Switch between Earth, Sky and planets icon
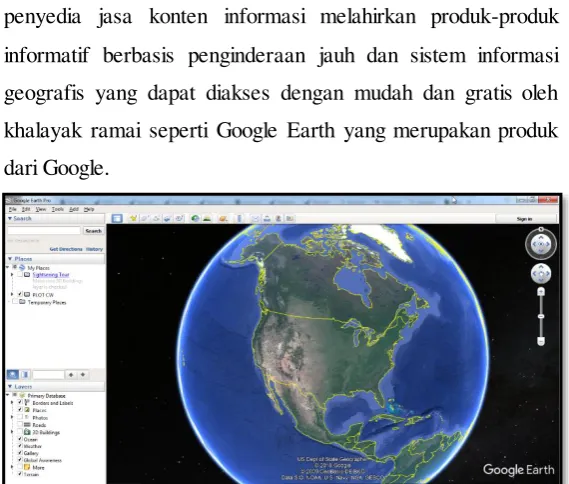This screenshot has height=484, width=569. pos(222,218)
